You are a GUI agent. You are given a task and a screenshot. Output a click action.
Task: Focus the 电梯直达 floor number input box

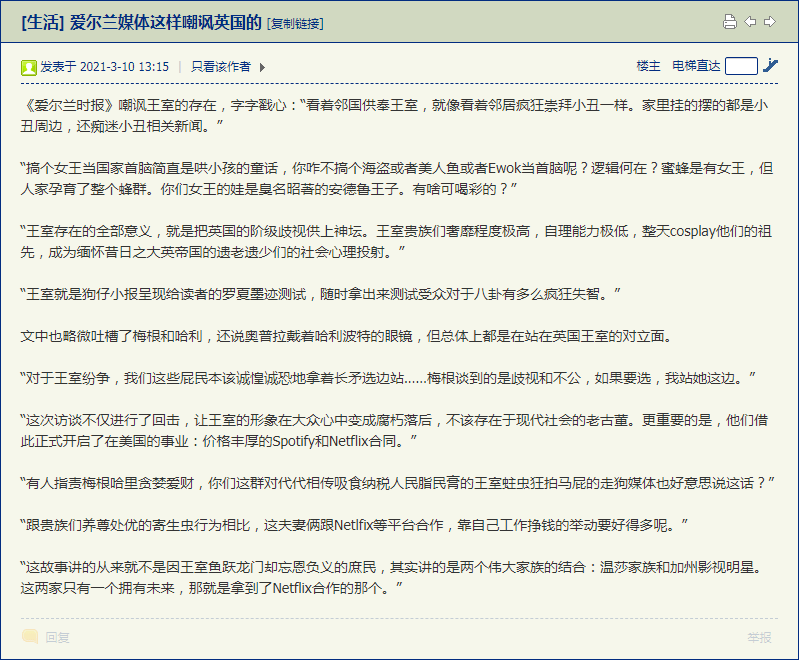coord(741,66)
